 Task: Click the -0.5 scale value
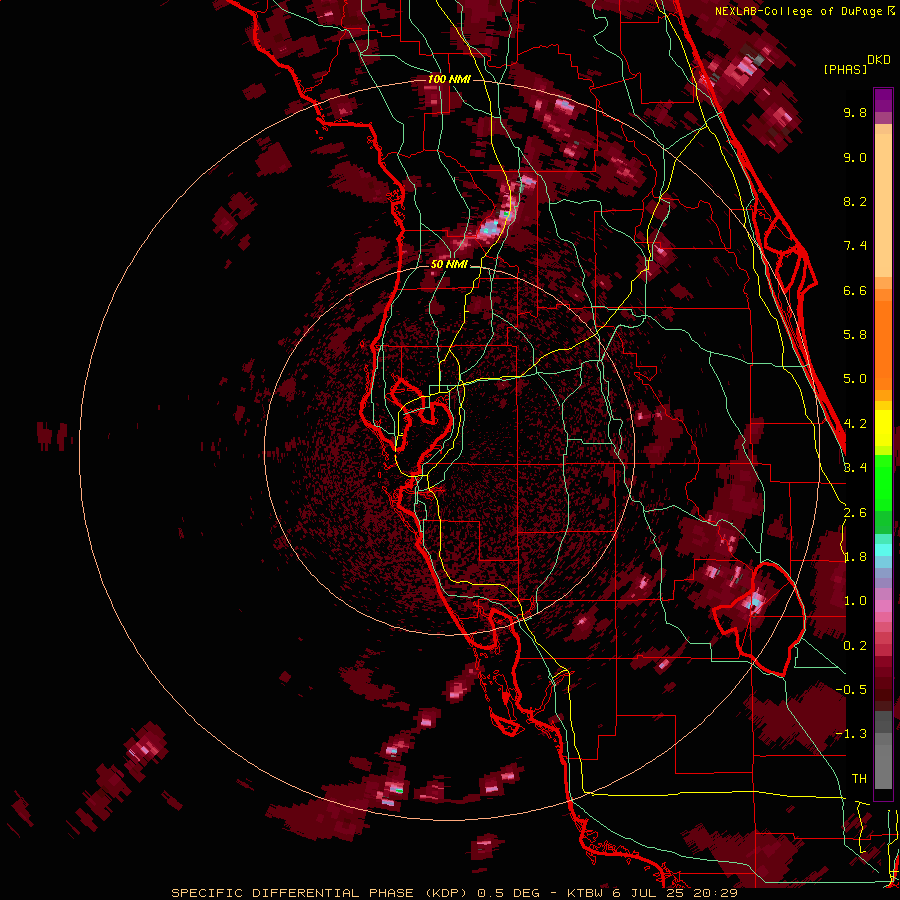point(851,690)
